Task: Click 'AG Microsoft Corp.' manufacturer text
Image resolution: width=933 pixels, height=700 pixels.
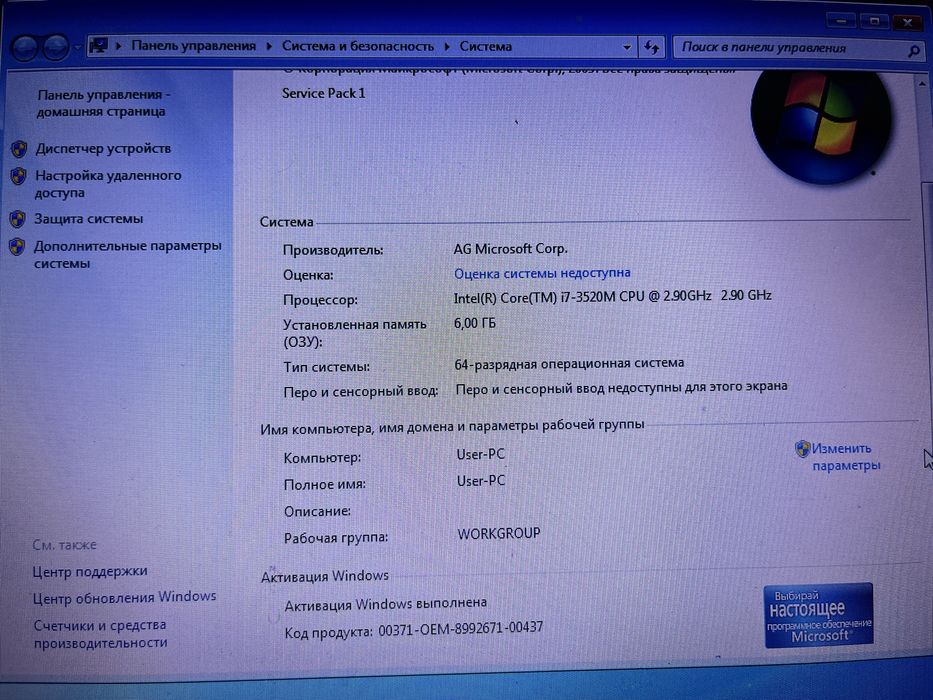Action: (x=511, y=249)
